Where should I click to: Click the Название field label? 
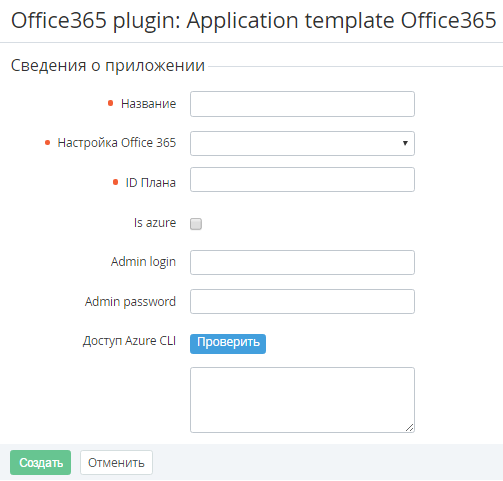(148, 104)
